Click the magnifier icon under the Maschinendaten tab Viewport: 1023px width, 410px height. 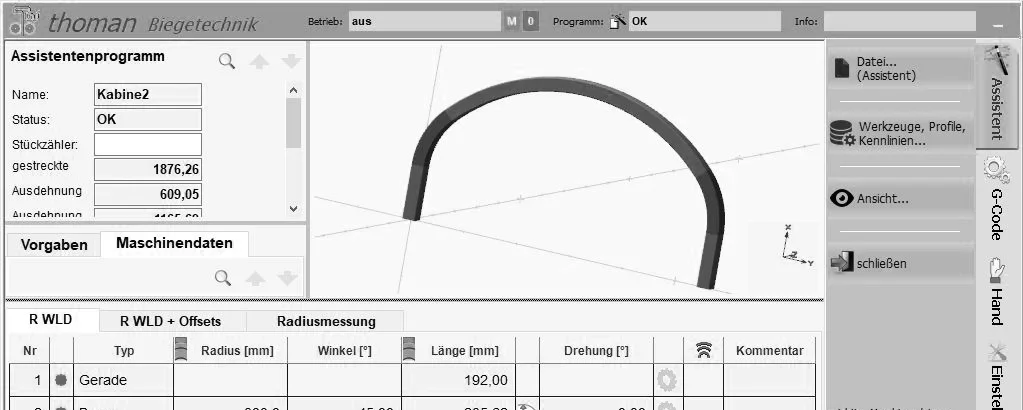tap(224, 277)
